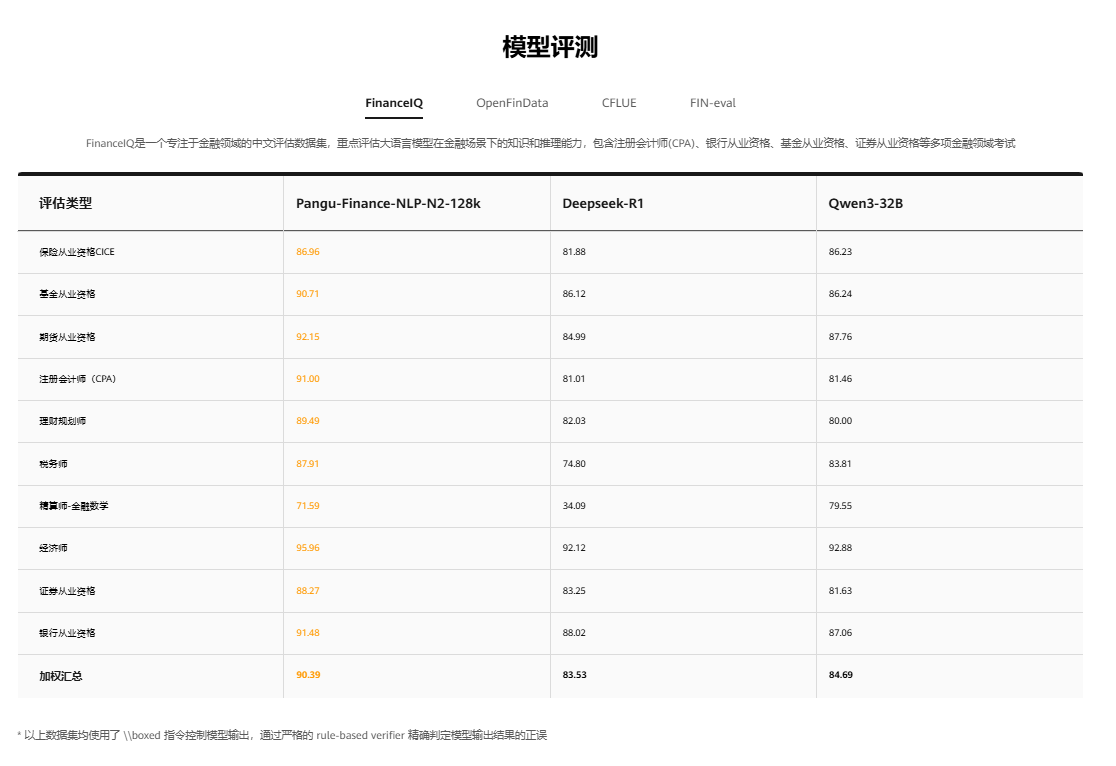Click the Pangu score 95.96

coord(307,547)
